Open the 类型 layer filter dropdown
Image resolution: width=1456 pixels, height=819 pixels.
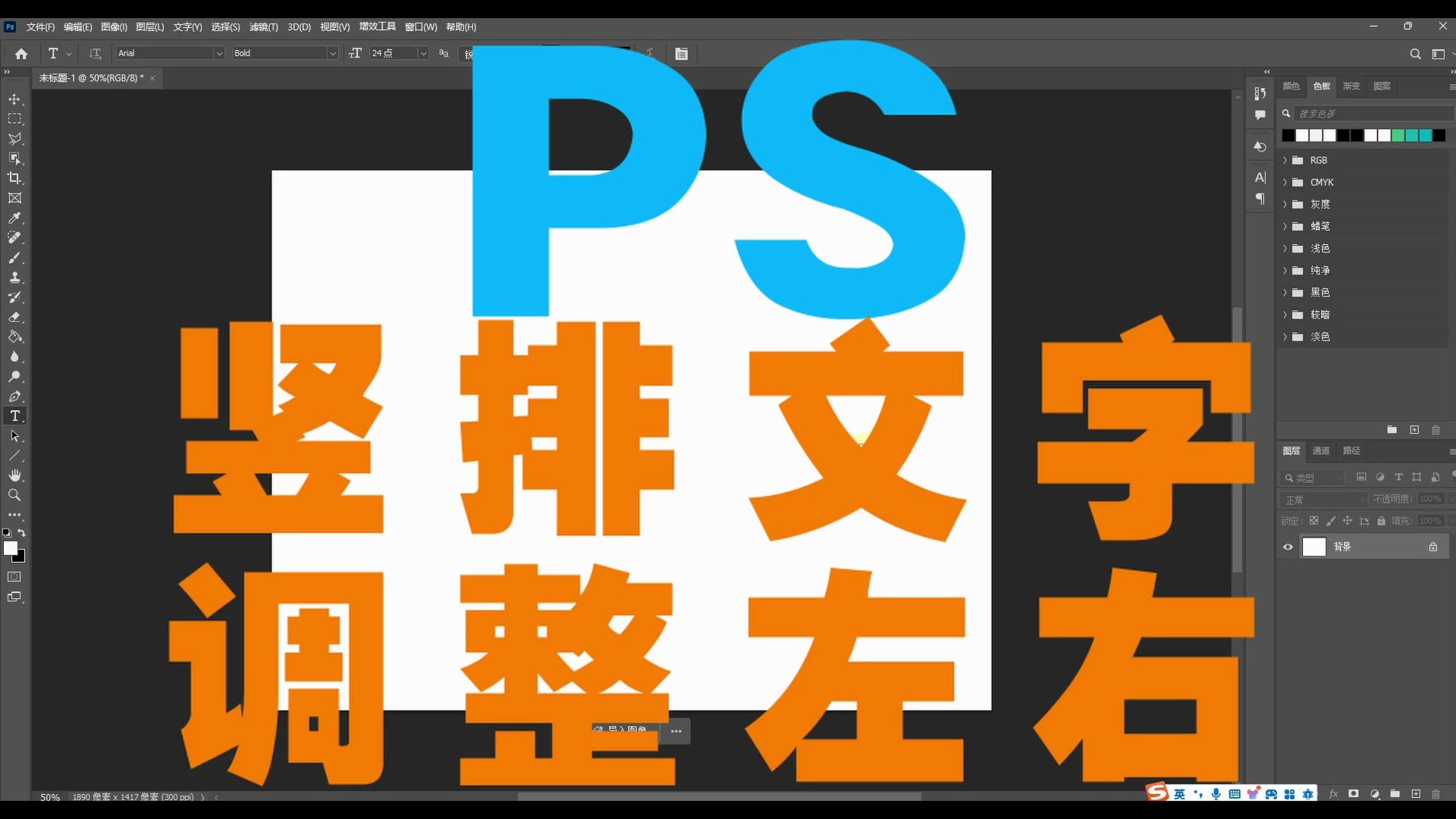[x=1313, y=478]
